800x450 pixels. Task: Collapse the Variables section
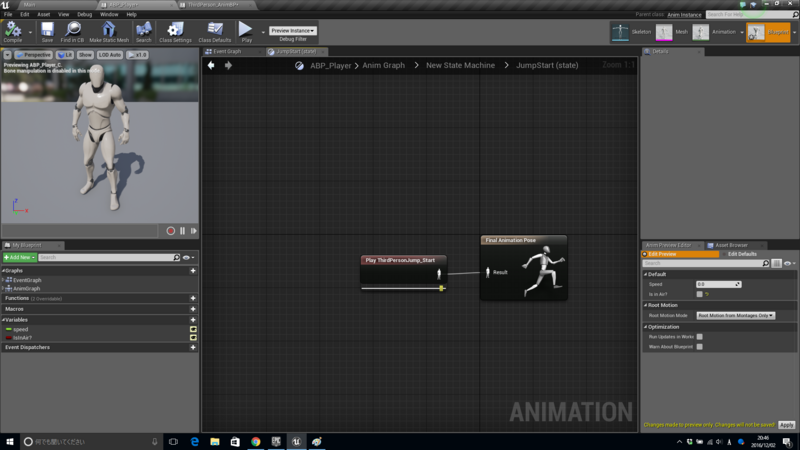pos(4,320)
